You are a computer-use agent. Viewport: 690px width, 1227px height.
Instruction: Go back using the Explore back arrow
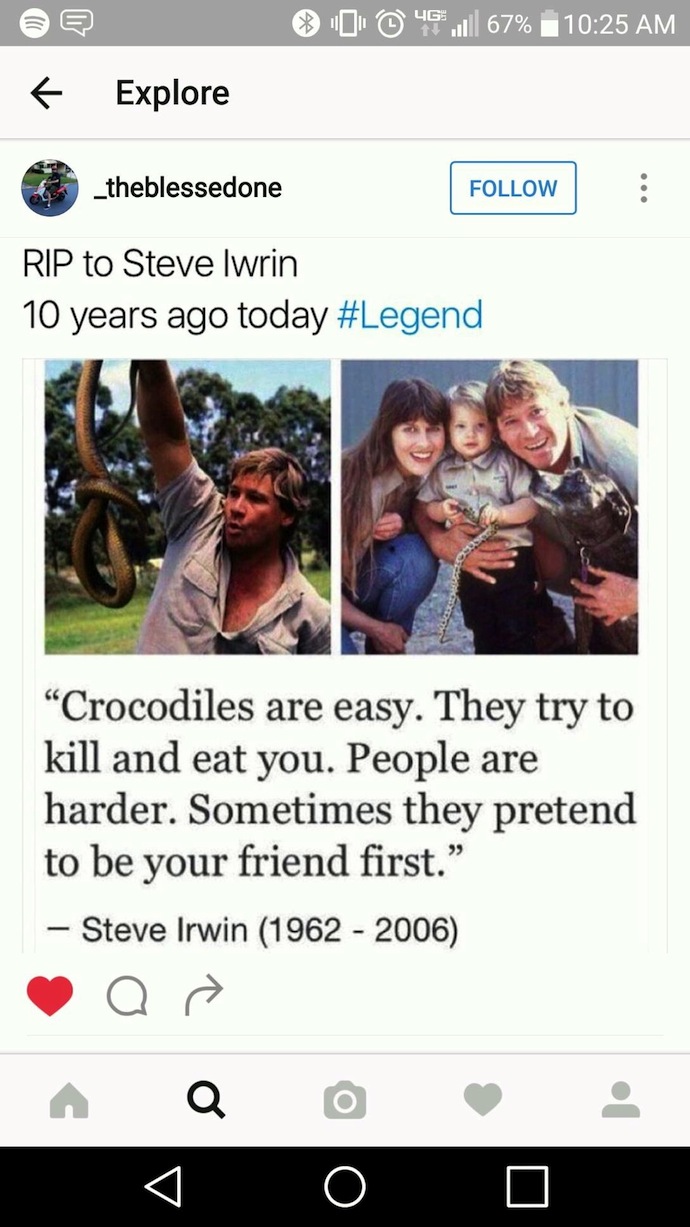click(x=46, y=93)
